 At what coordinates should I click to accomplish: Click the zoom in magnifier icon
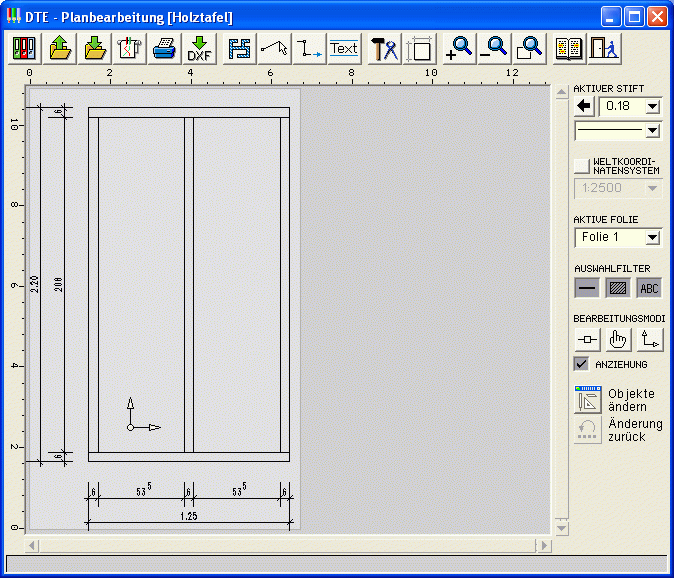(458, 48)
